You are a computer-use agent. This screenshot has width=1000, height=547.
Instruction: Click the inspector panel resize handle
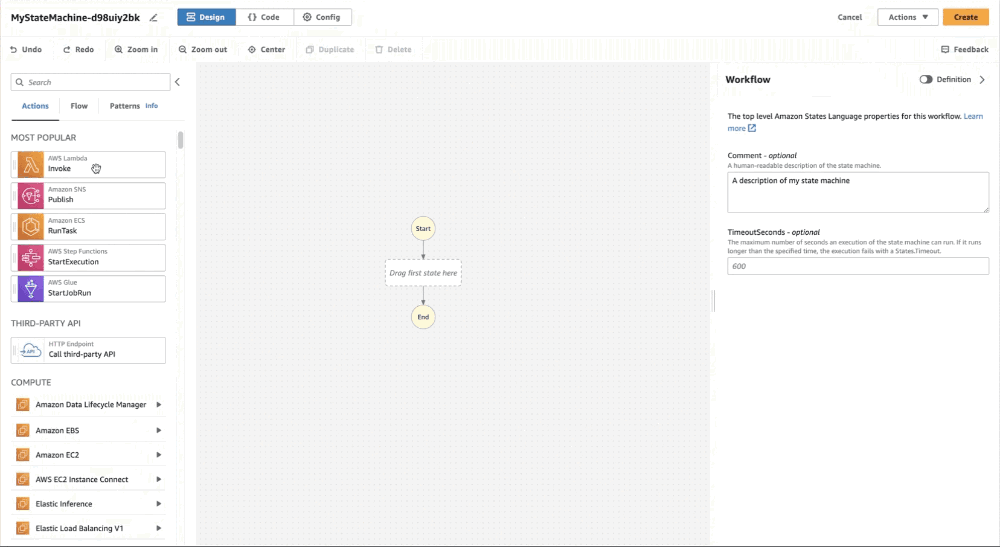pyautogui.click(x=714, y=300)
